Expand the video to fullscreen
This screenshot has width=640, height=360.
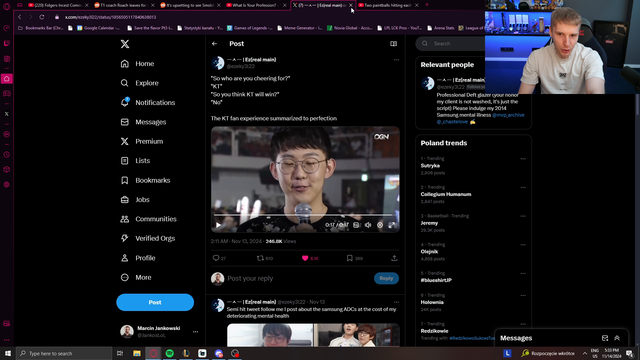(x=392, y=225)
